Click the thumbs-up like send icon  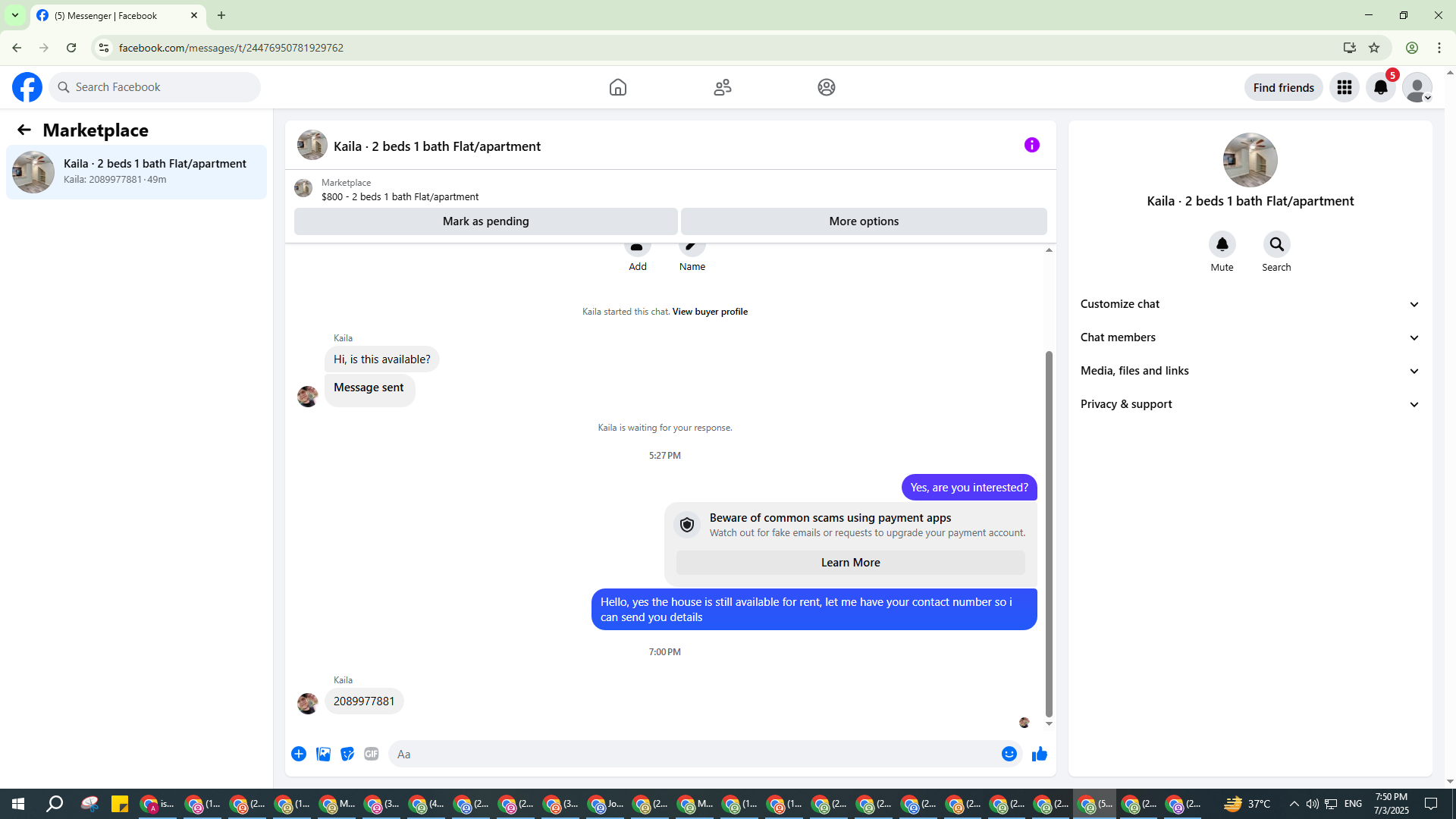click(1039, 754)
